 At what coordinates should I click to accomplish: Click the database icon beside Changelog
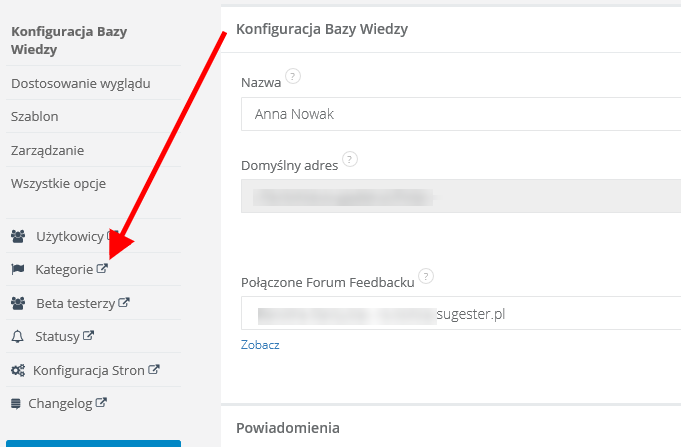coord(15,404)
